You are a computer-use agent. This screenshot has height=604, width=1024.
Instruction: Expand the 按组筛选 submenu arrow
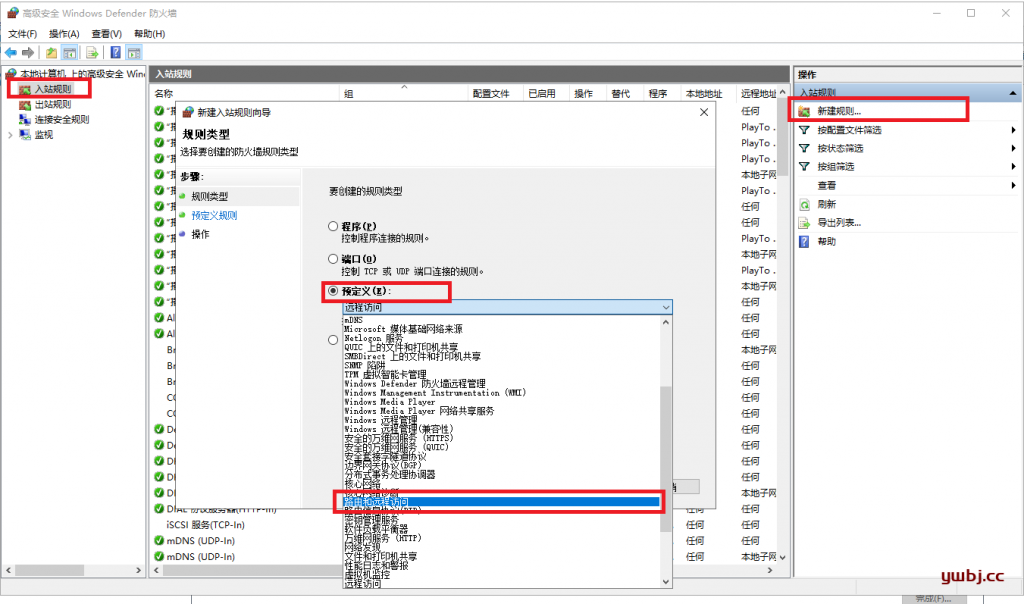(x=1013, y=167)
